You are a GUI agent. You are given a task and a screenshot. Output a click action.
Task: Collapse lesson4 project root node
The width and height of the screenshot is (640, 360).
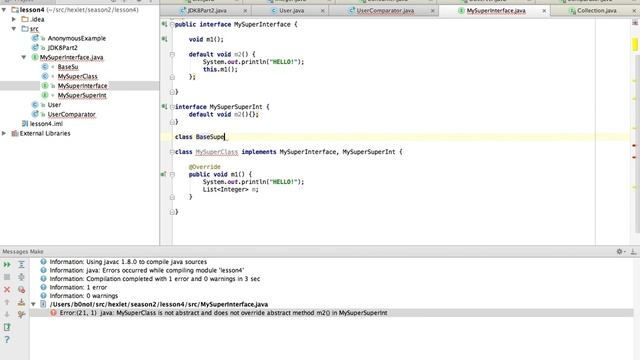(4, 9)
